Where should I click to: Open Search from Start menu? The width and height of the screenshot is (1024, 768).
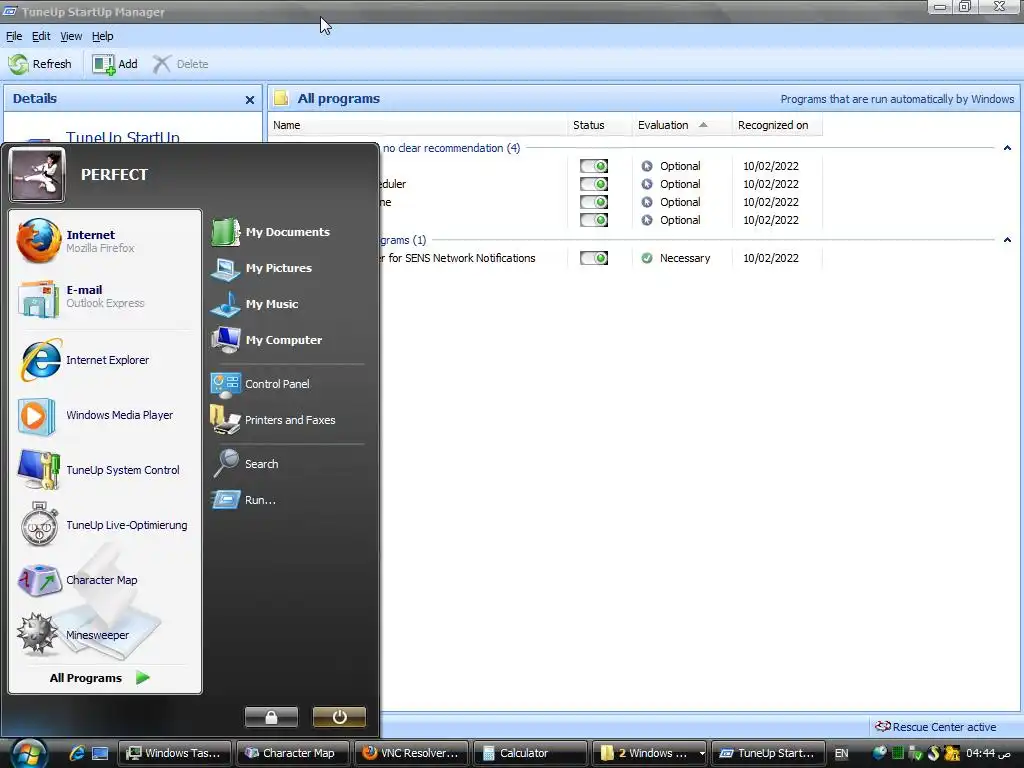coord(287,464)
